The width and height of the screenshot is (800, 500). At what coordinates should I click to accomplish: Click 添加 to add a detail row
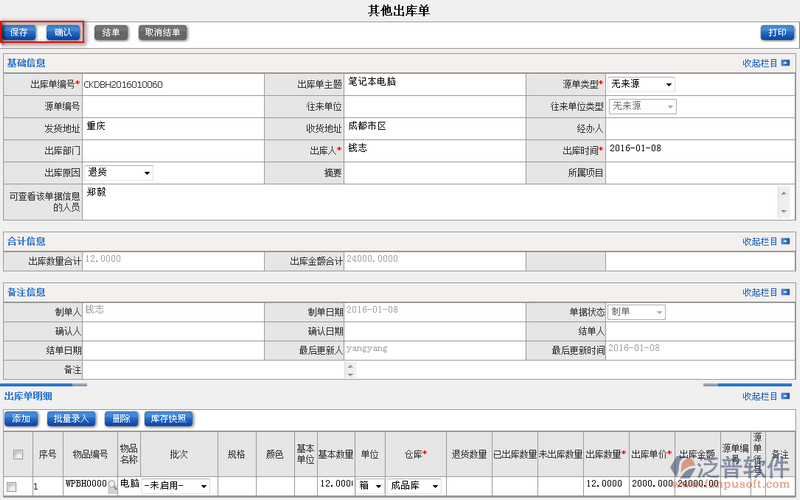pyautogui.click(x=22, y=419)
